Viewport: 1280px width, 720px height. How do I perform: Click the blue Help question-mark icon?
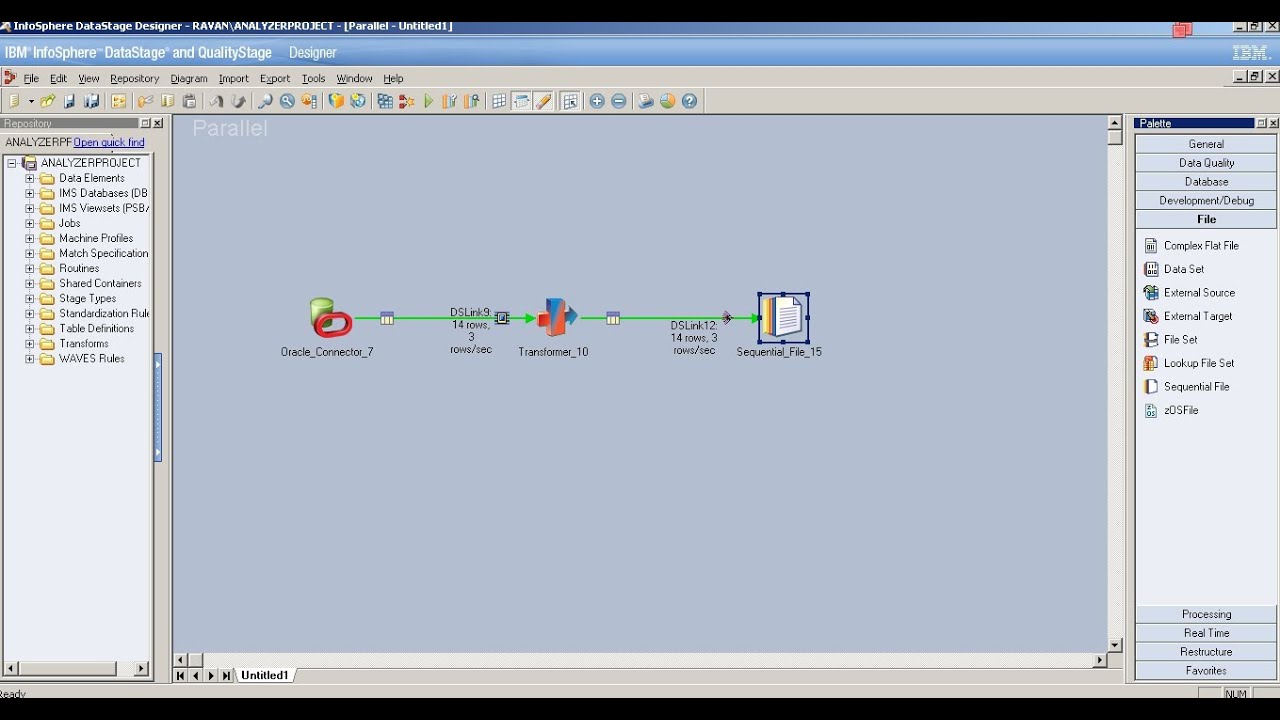[690, 101]
